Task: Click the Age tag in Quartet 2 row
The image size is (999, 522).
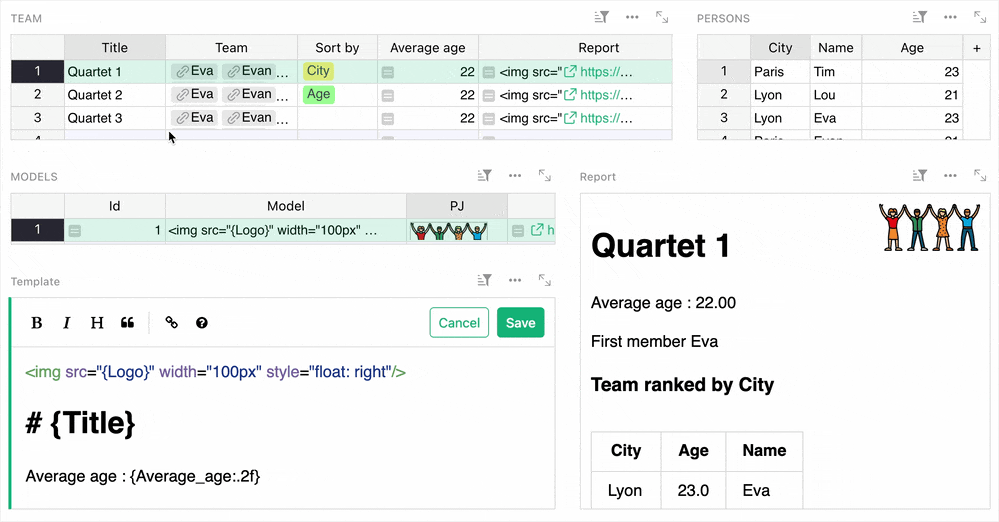Action: click(318, 94)
